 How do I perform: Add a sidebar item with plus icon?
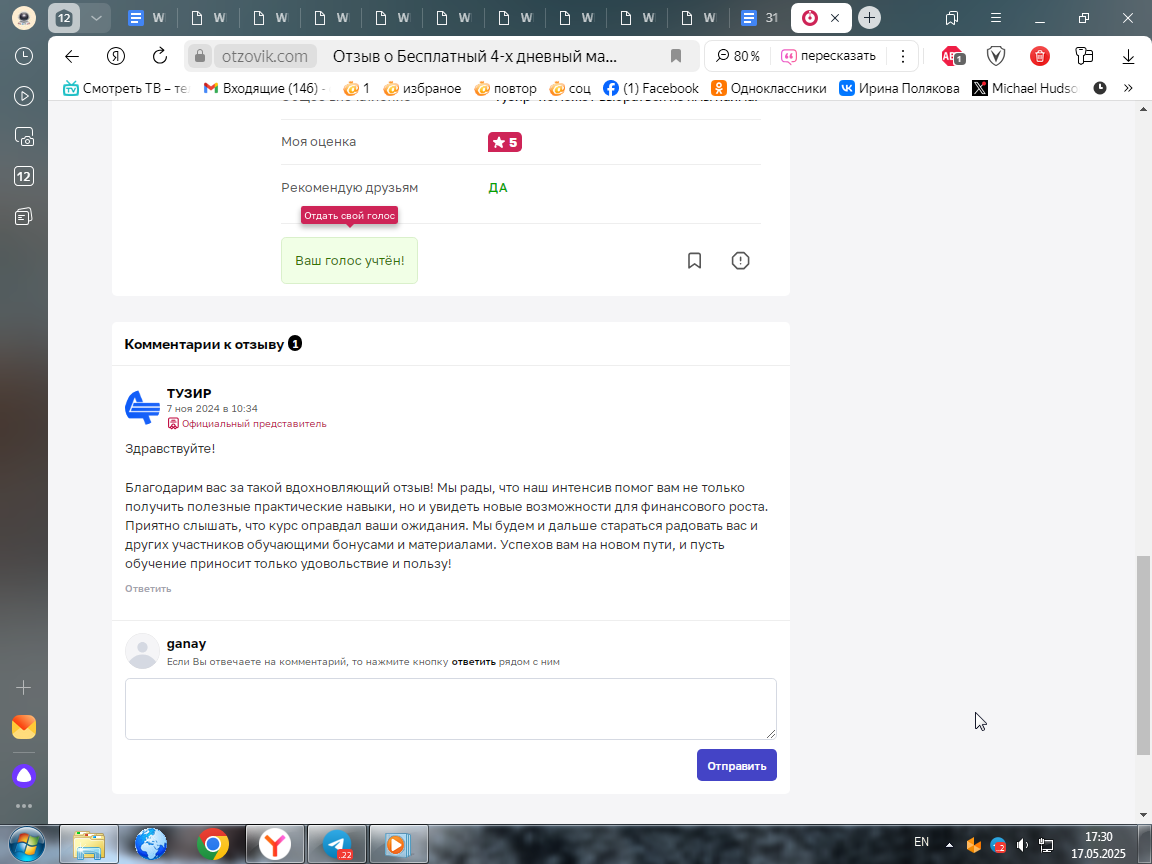coord(24,688)
